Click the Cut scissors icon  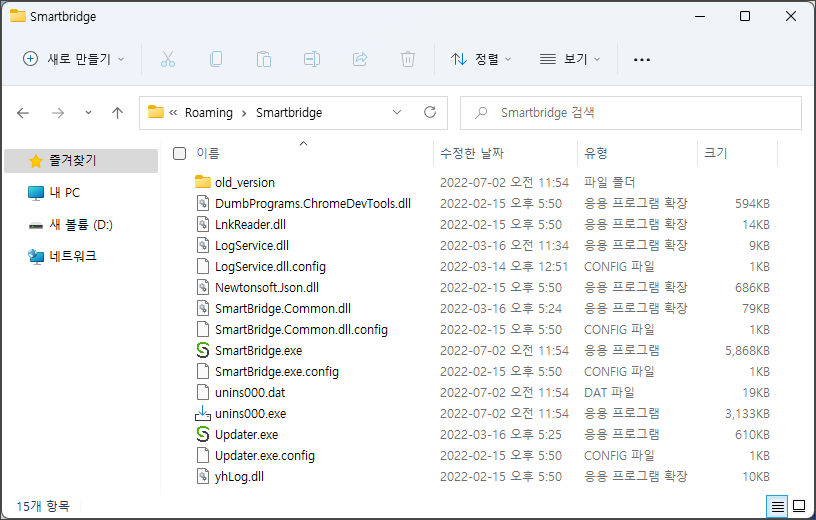[x=168, y=59]
